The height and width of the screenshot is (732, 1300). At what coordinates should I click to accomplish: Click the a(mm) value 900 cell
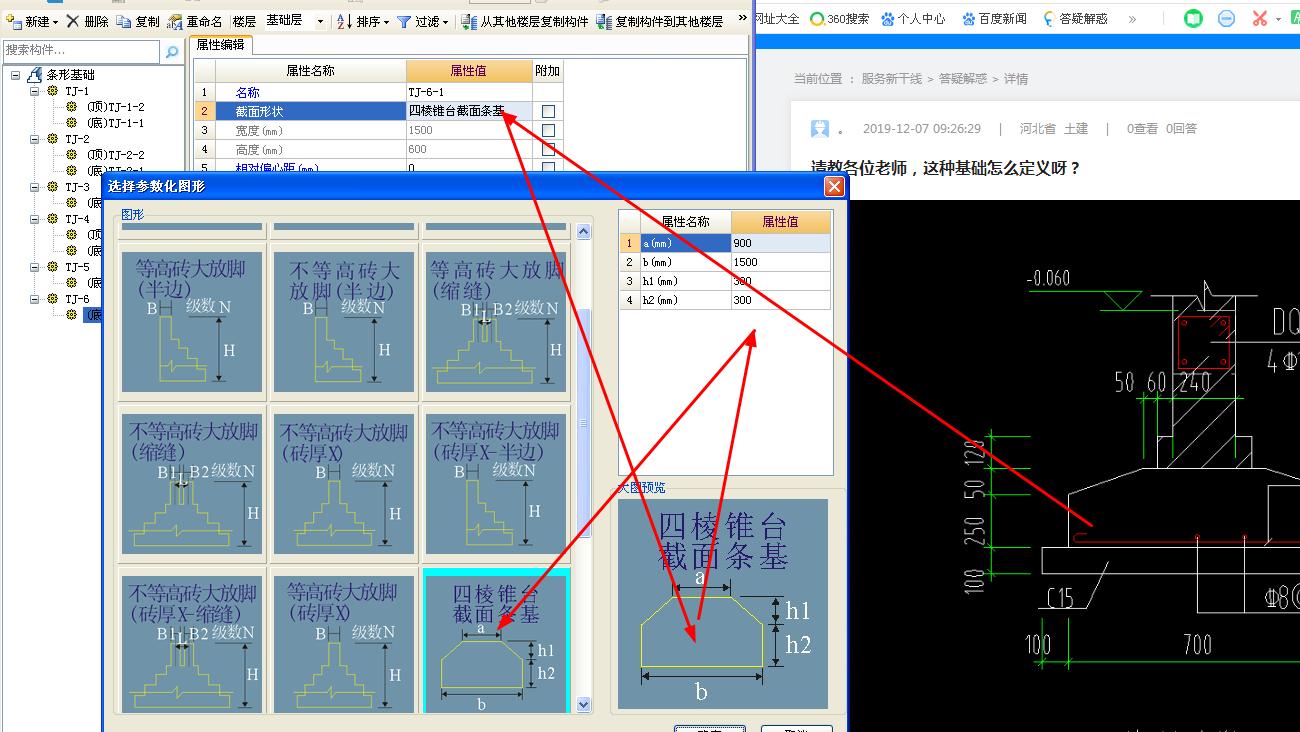[780, 243]
